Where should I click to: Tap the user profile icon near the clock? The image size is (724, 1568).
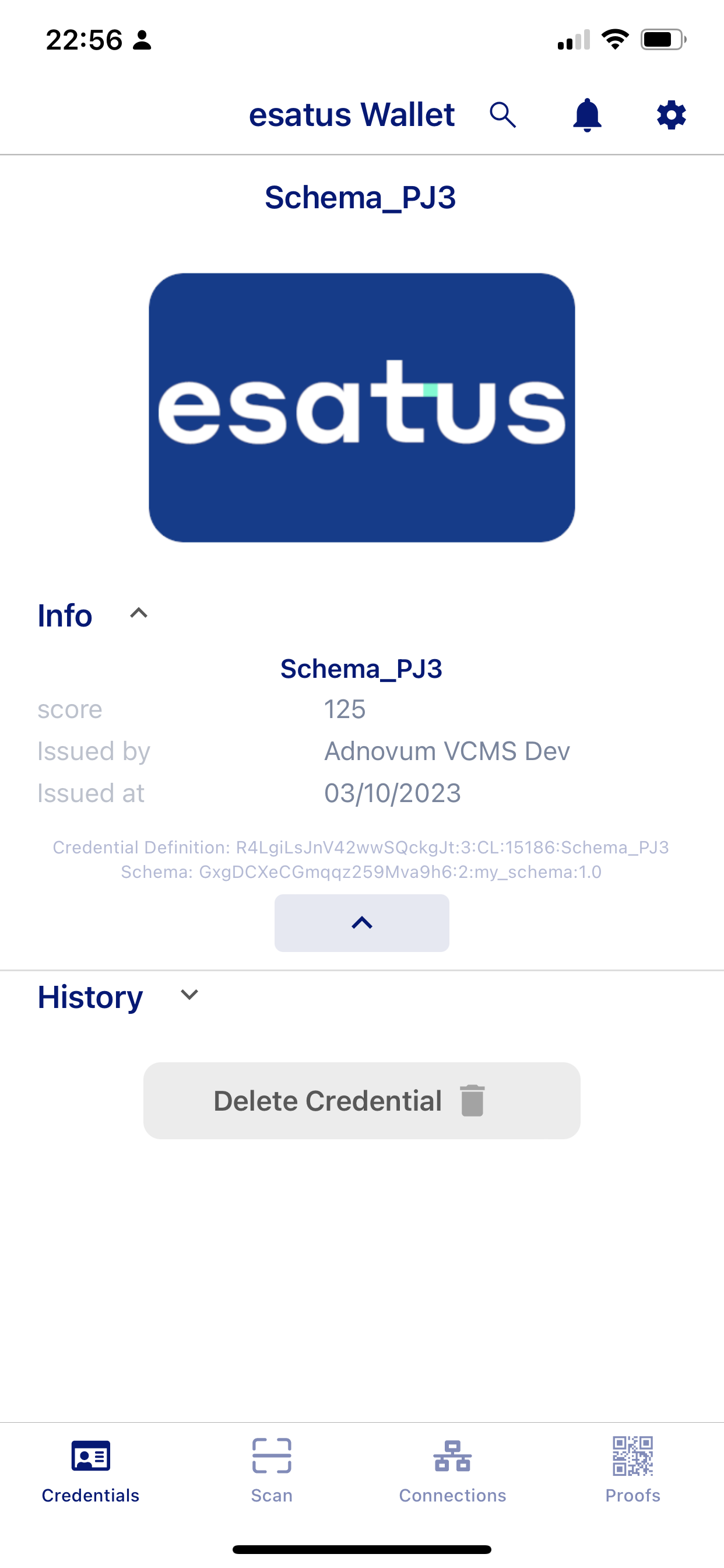click(x=142, y=41)
